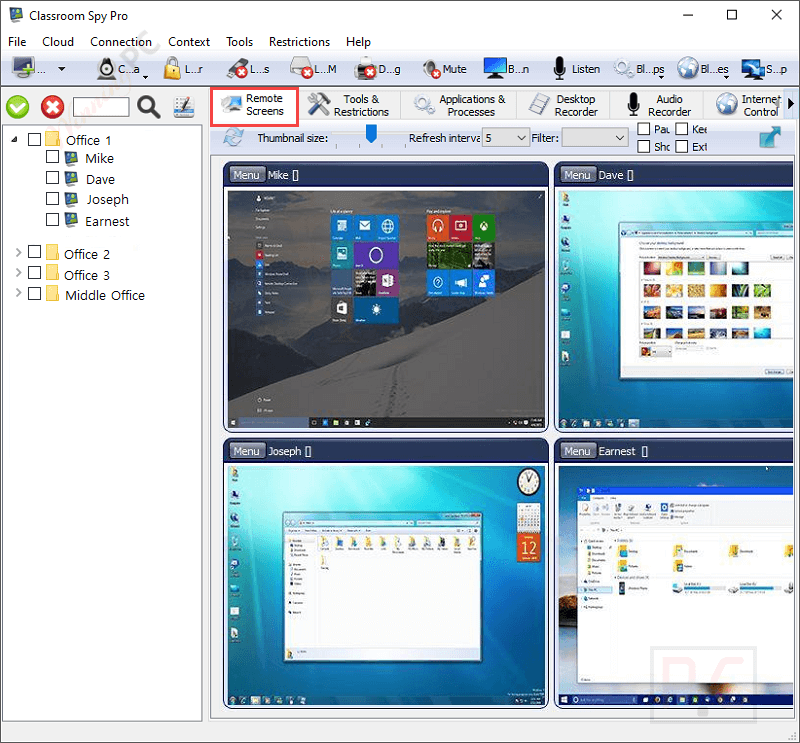Click Earnest's remote screen thumbnail

[x=676, y=582]
